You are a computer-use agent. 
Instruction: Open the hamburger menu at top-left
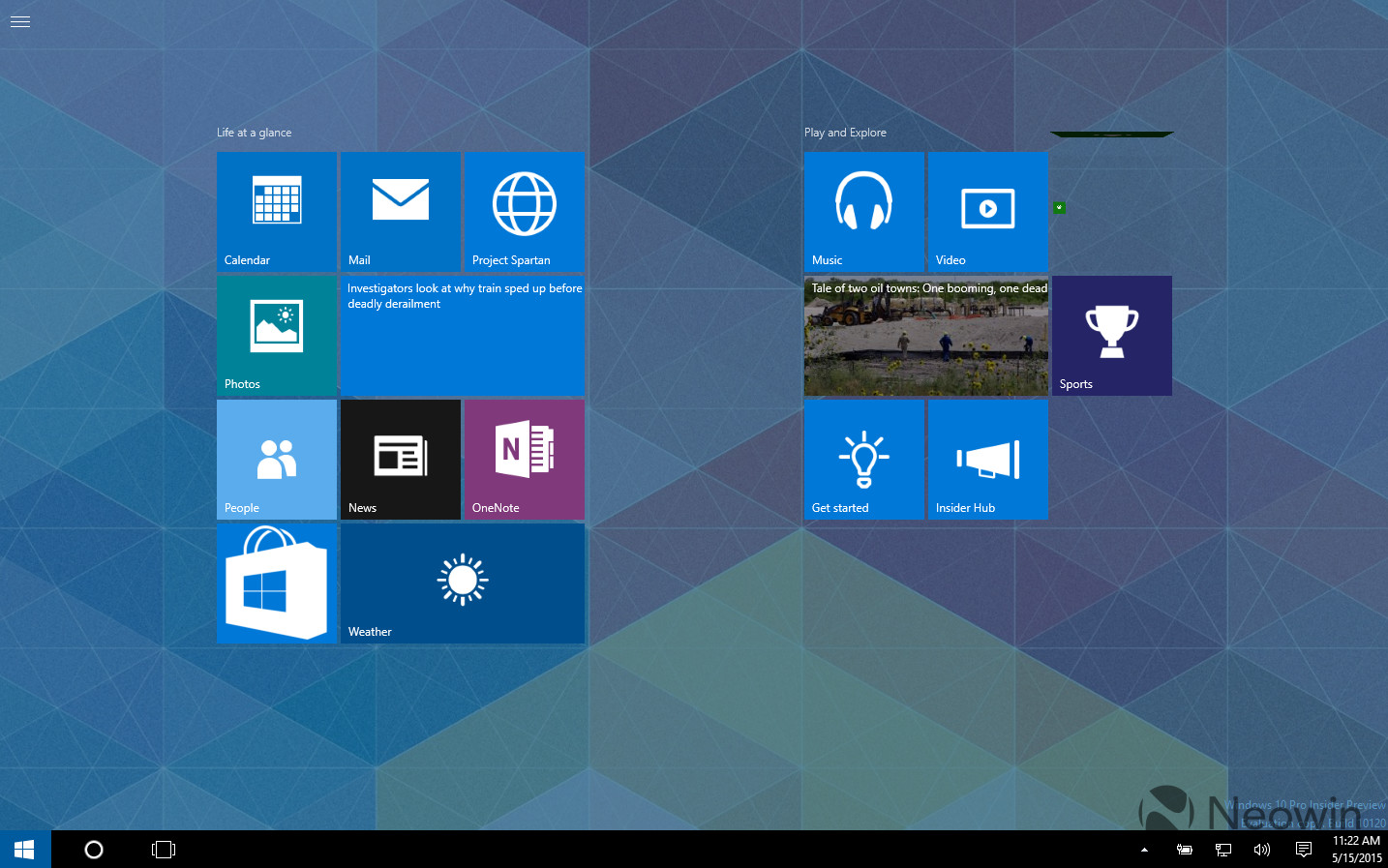(20, 21)
